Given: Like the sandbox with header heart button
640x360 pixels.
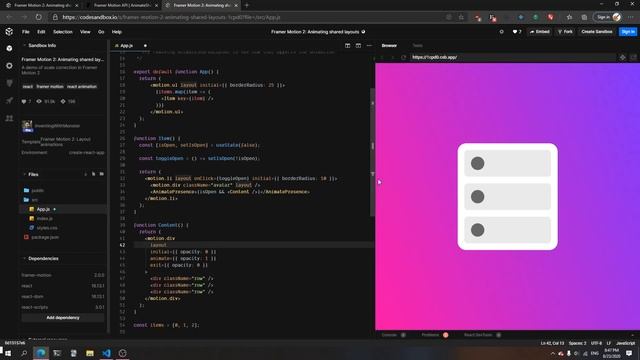Looking at the screenshot, I should (x=517, y=32).
